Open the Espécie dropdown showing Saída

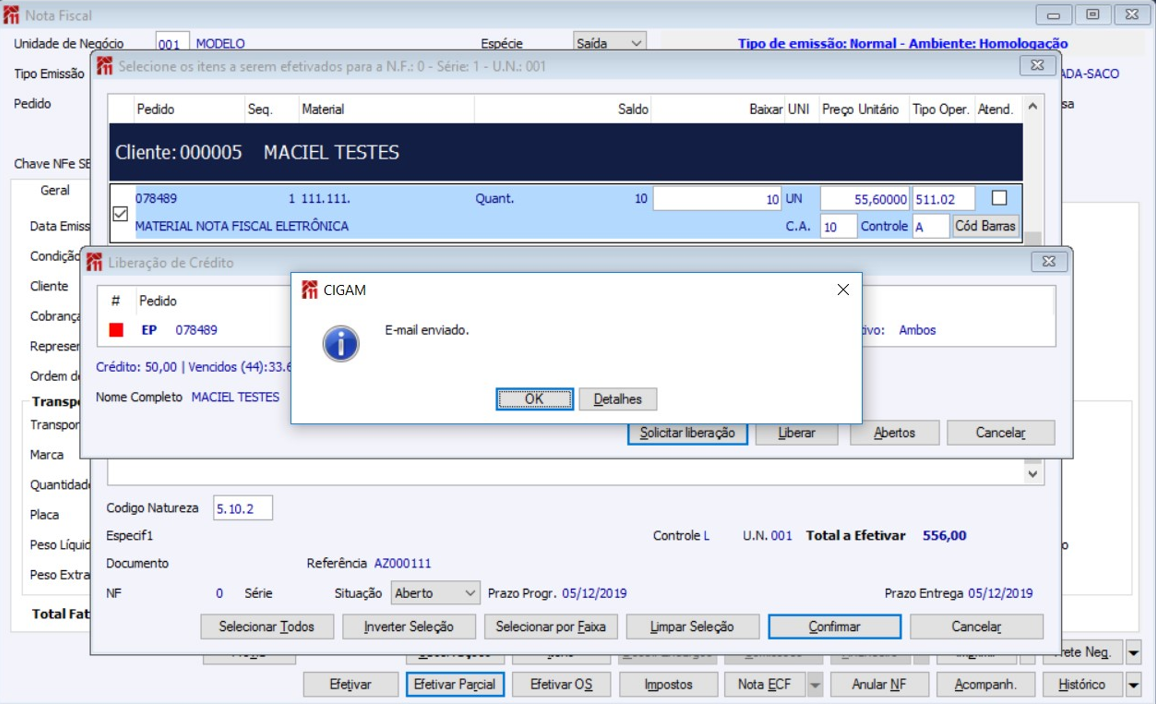pyautogui.click(x=609, y=43)
